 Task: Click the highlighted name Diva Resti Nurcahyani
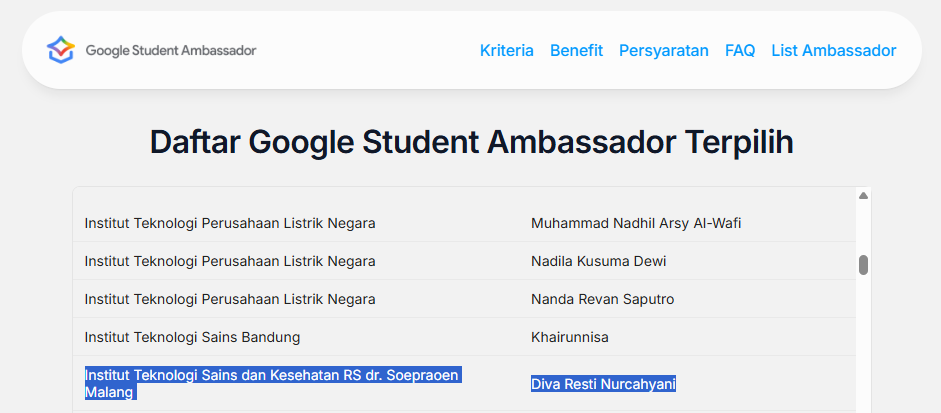pos(603,384)
